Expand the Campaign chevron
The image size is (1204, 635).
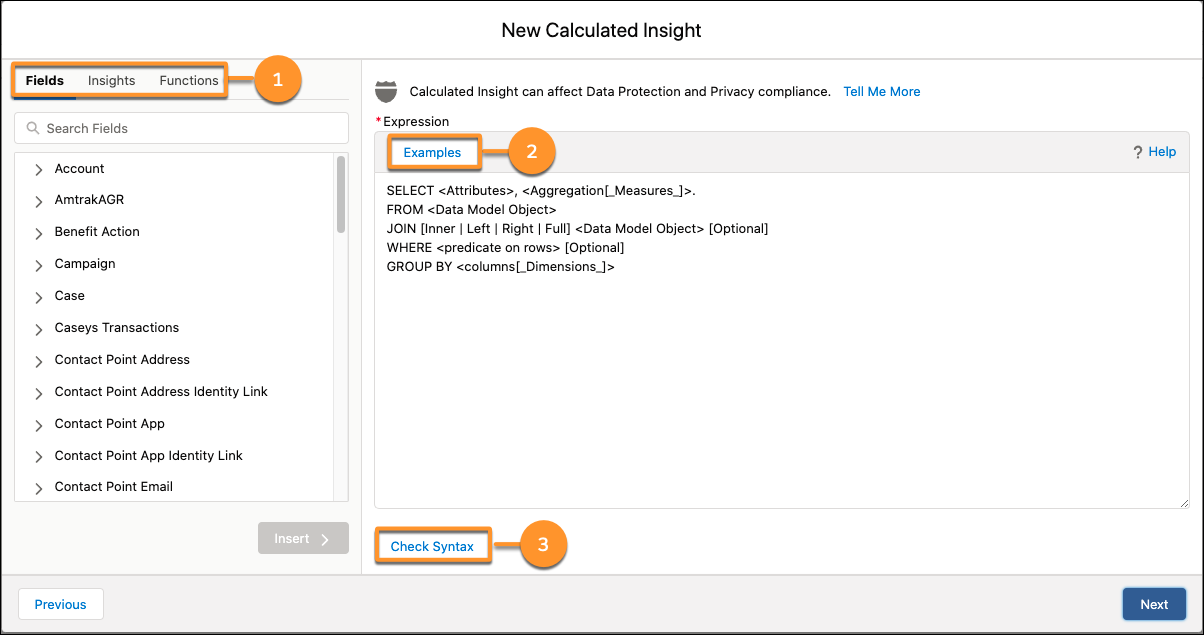point(39,264)
